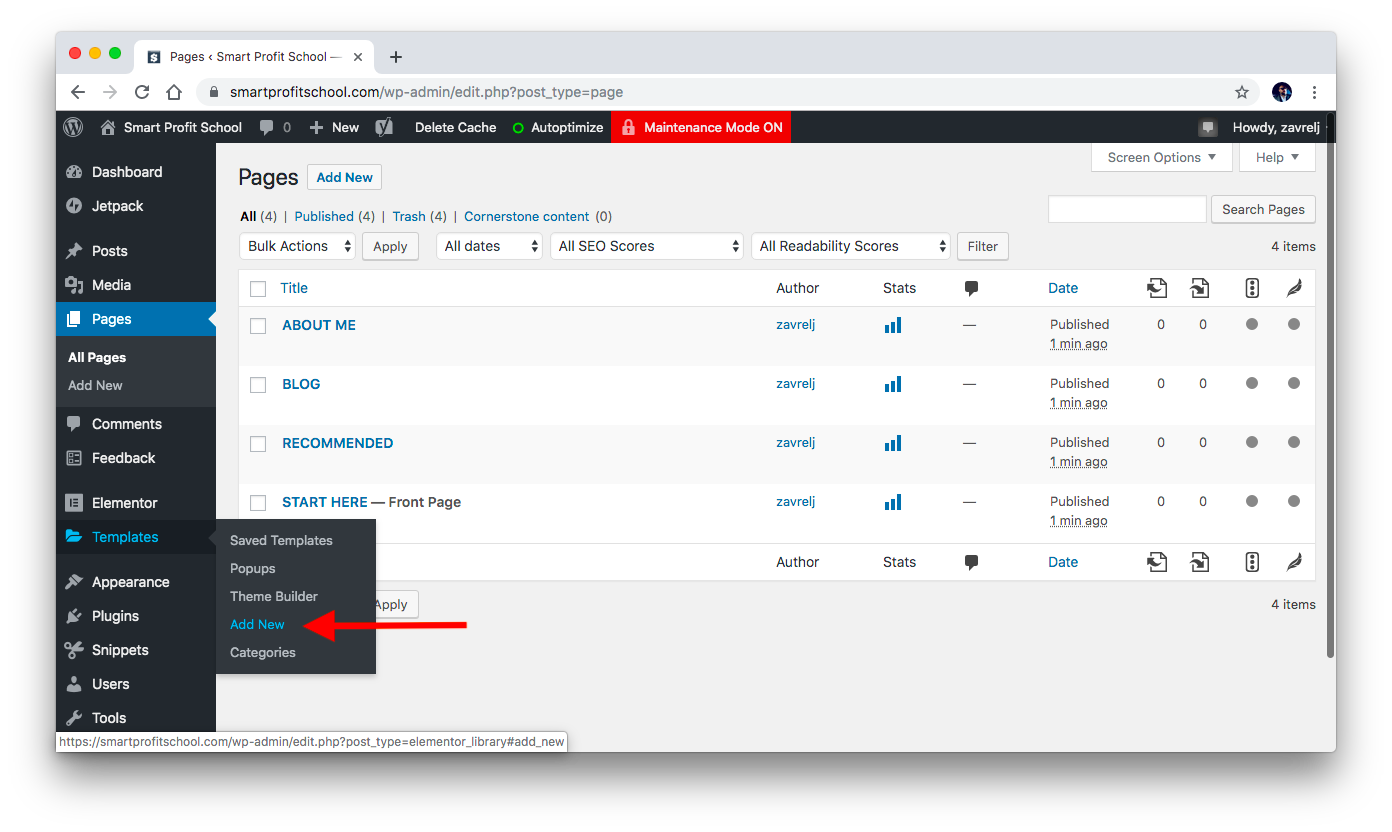View stats bars for RECOMMENDED page
The width and height of the screenshot is (1392, 832).
point(893,443)
